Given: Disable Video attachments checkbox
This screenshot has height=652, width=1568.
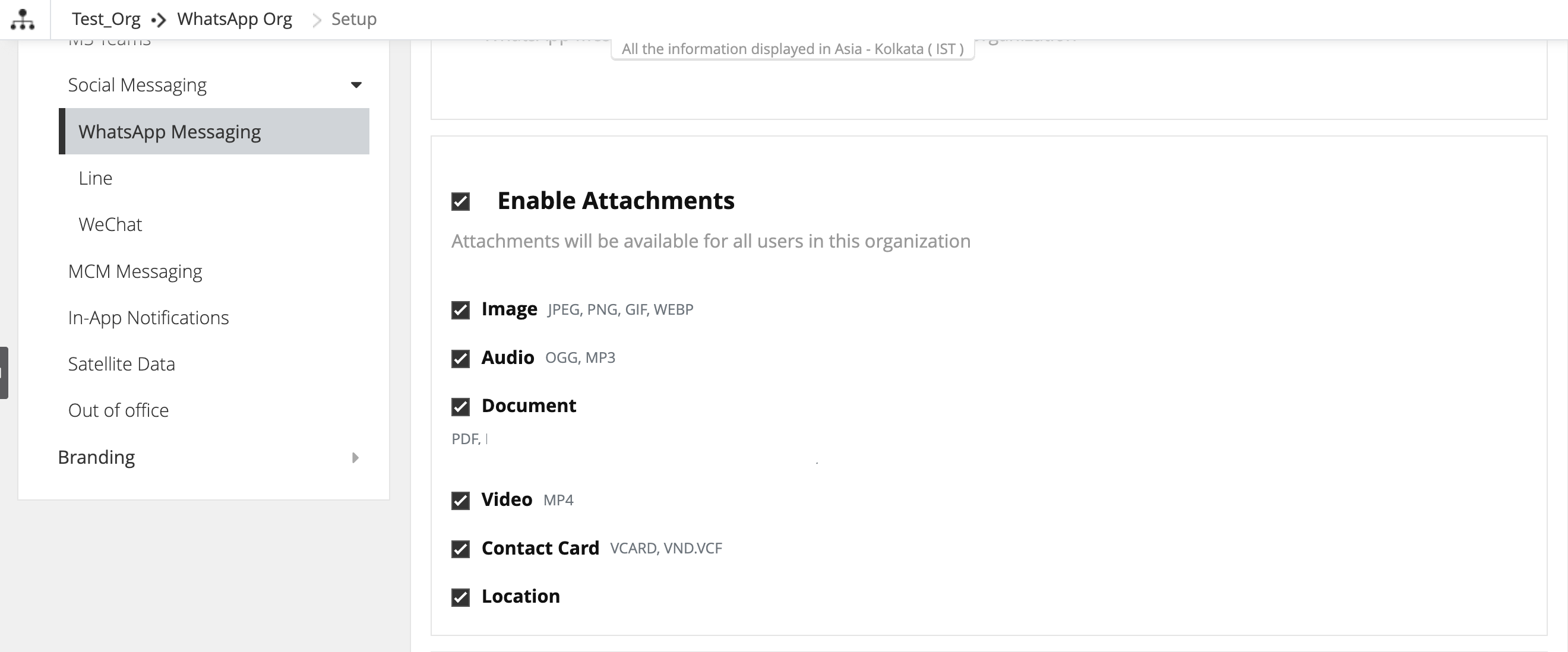Looking at the screenshot, I should (x=461, y=501).
